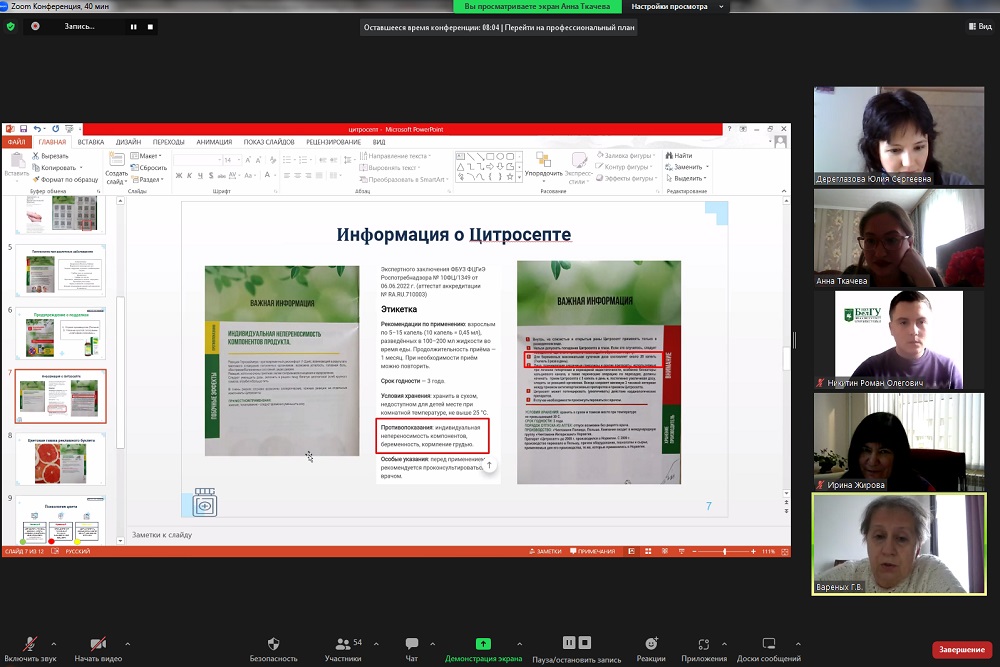1000x667 pixels.
Task: Expand audio options arrow beside microphone
Action: coord(54,643)
